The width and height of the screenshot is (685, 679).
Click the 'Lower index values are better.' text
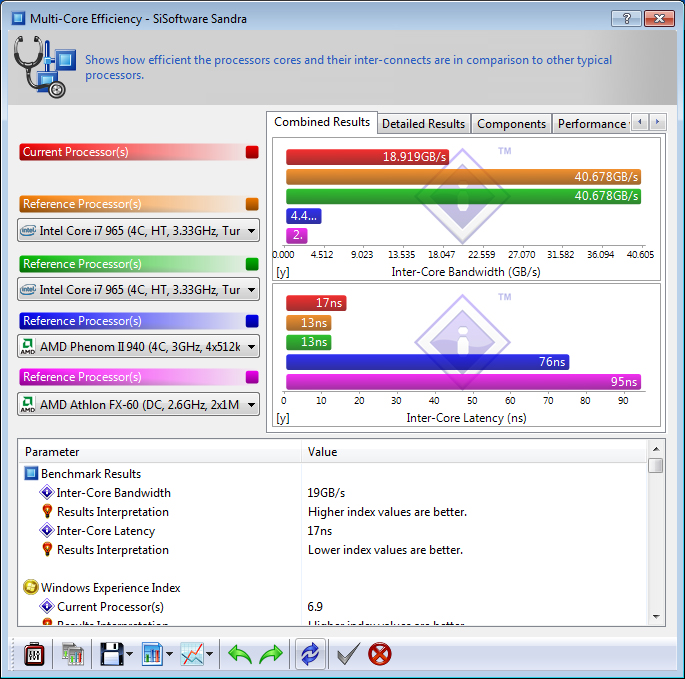coord(385,550)
